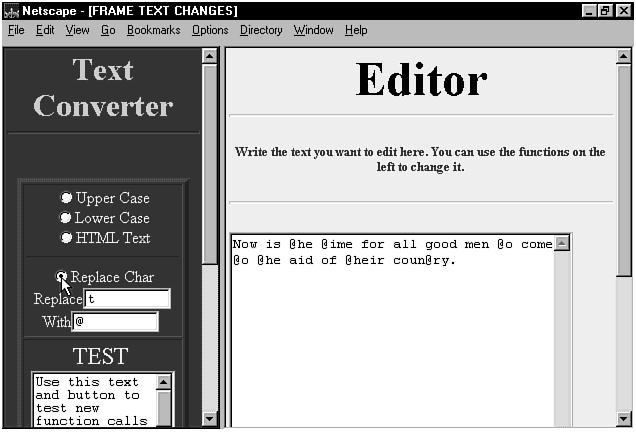Click the Editor frame's scroll up arrow

click(x=624, y=56)
